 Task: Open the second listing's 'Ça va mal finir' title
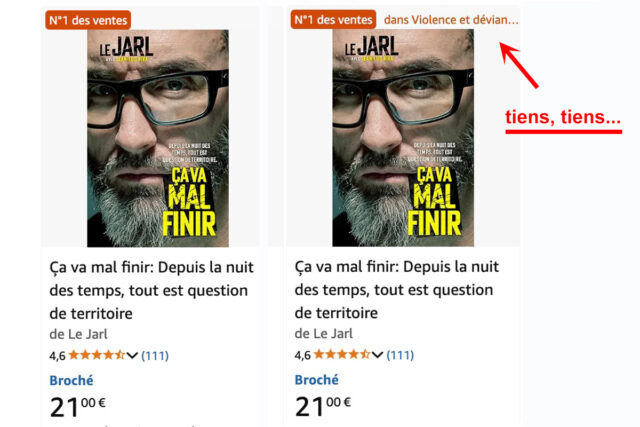397,290
